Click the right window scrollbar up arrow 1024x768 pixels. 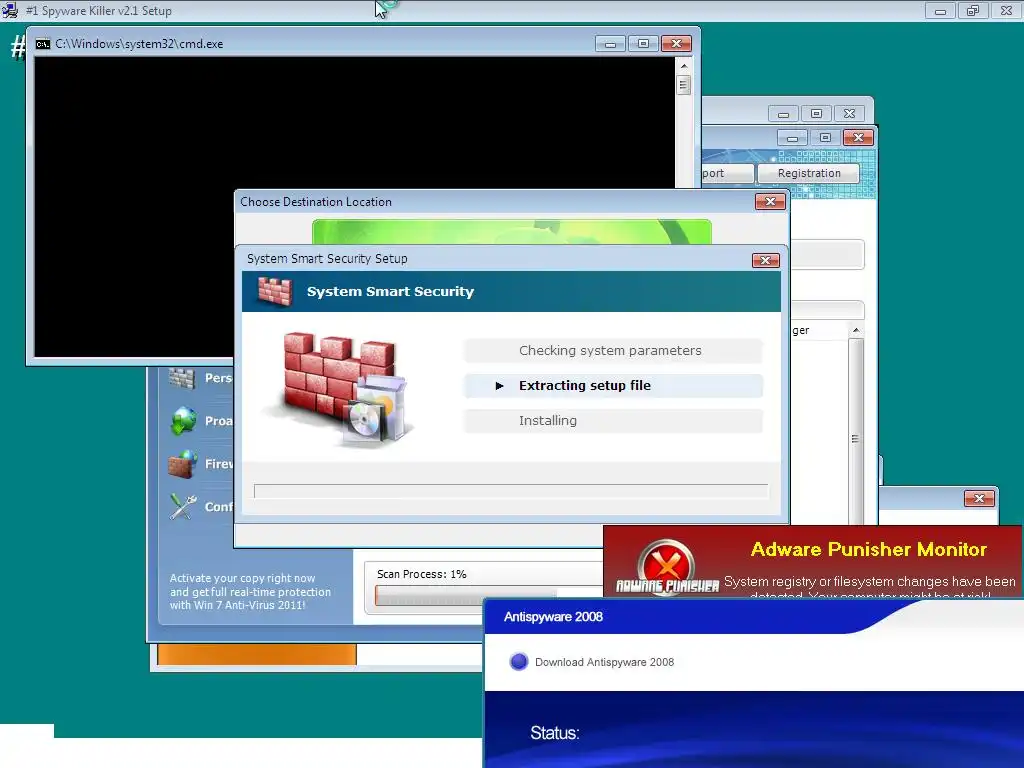[x=856, y=330]
